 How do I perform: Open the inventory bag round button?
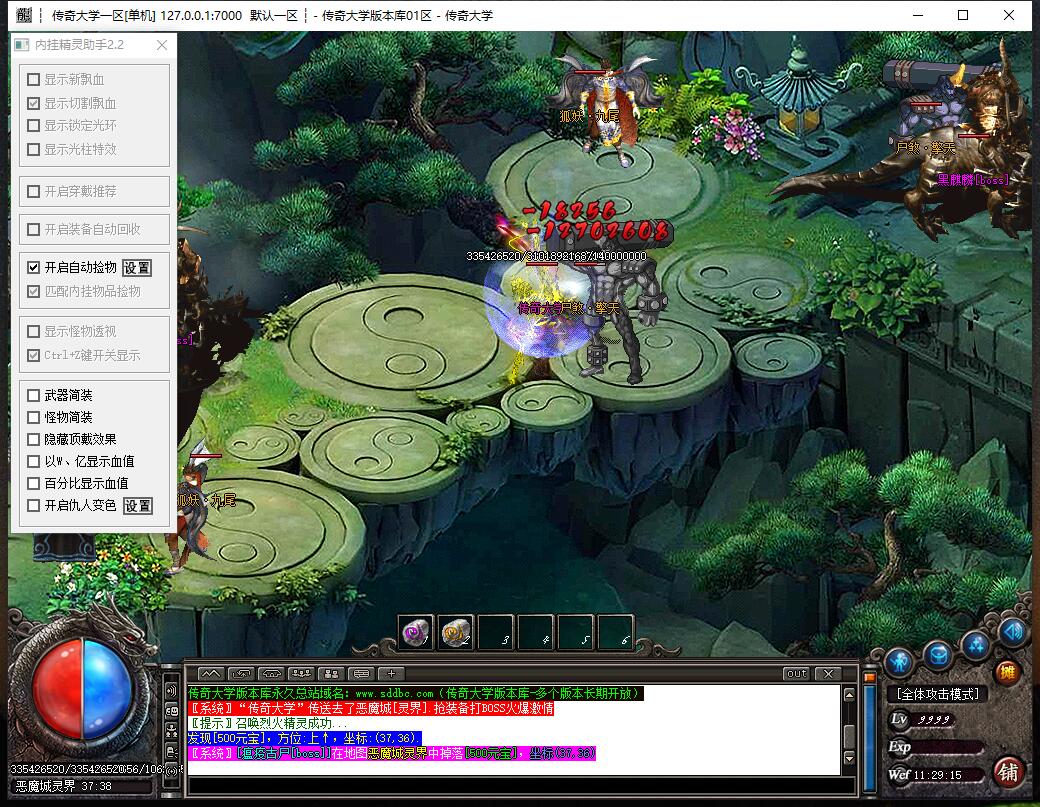click(938, 654)
